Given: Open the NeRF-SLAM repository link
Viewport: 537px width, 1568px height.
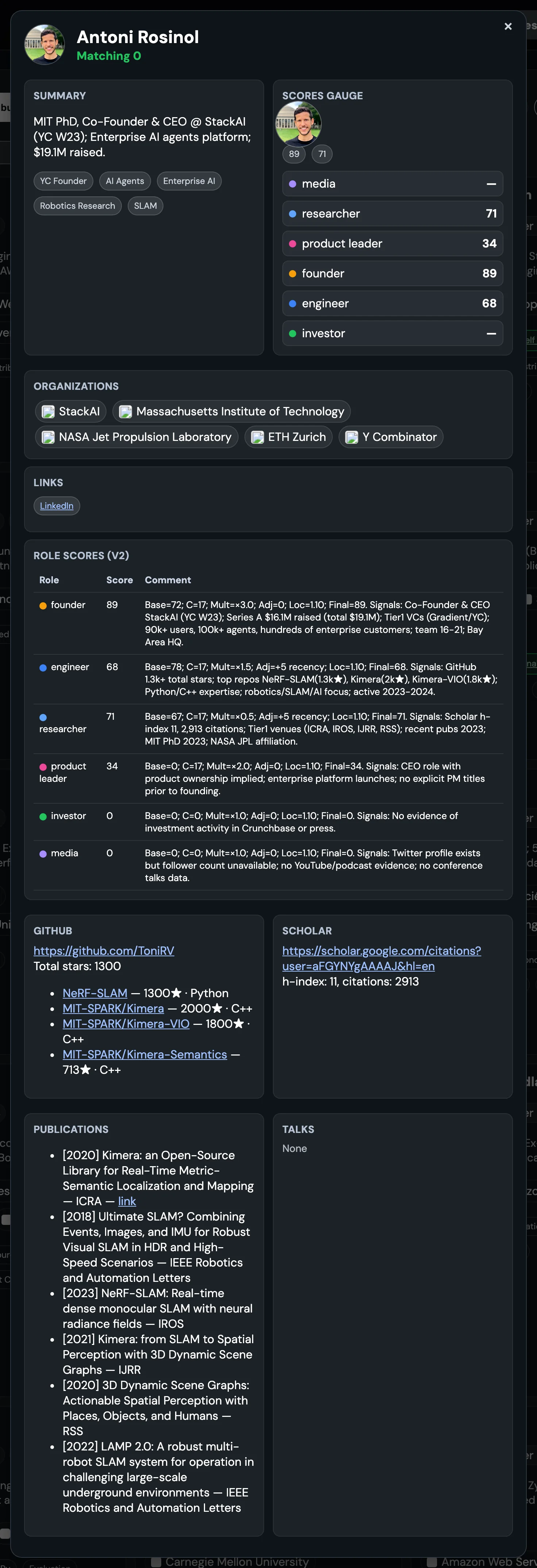Looking at the screenshot, I should 95,994.
